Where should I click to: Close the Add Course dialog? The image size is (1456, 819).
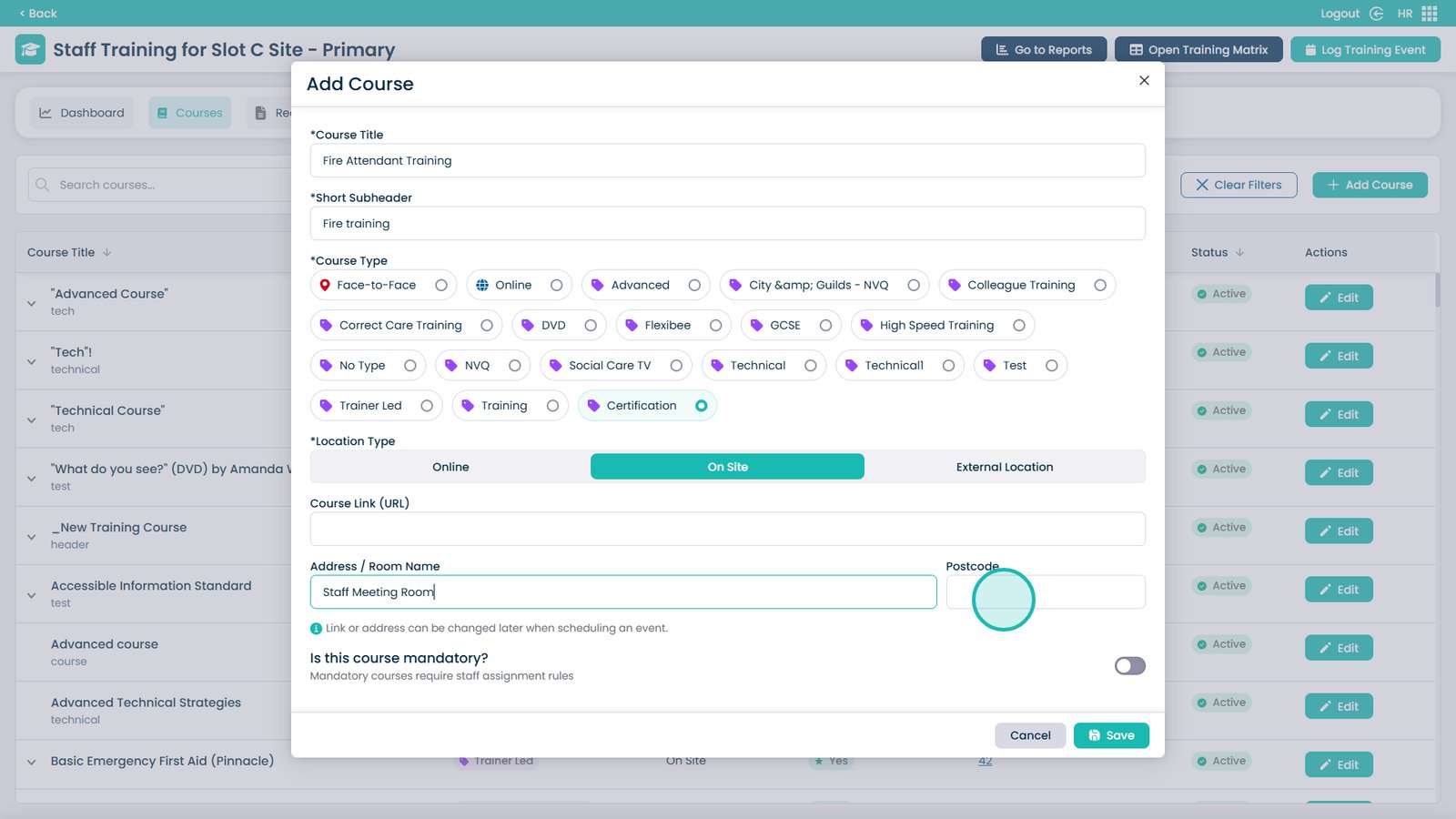[1144, 80]
